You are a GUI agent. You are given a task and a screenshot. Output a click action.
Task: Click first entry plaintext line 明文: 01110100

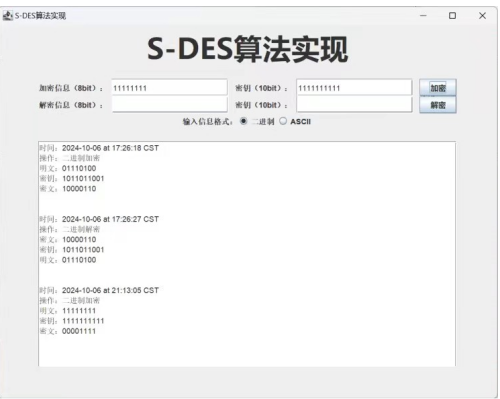coord(68,168)
